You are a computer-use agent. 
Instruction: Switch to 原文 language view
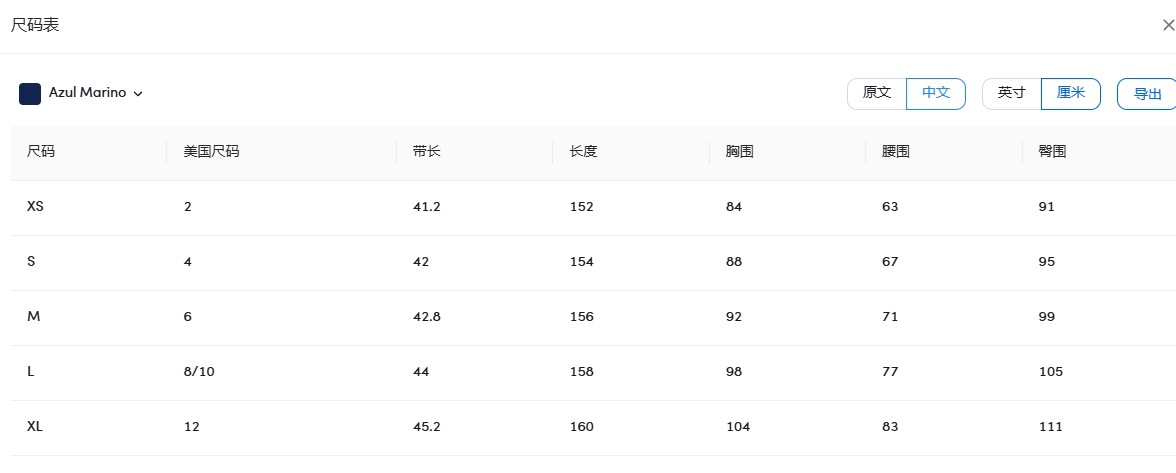coord(877,93)
